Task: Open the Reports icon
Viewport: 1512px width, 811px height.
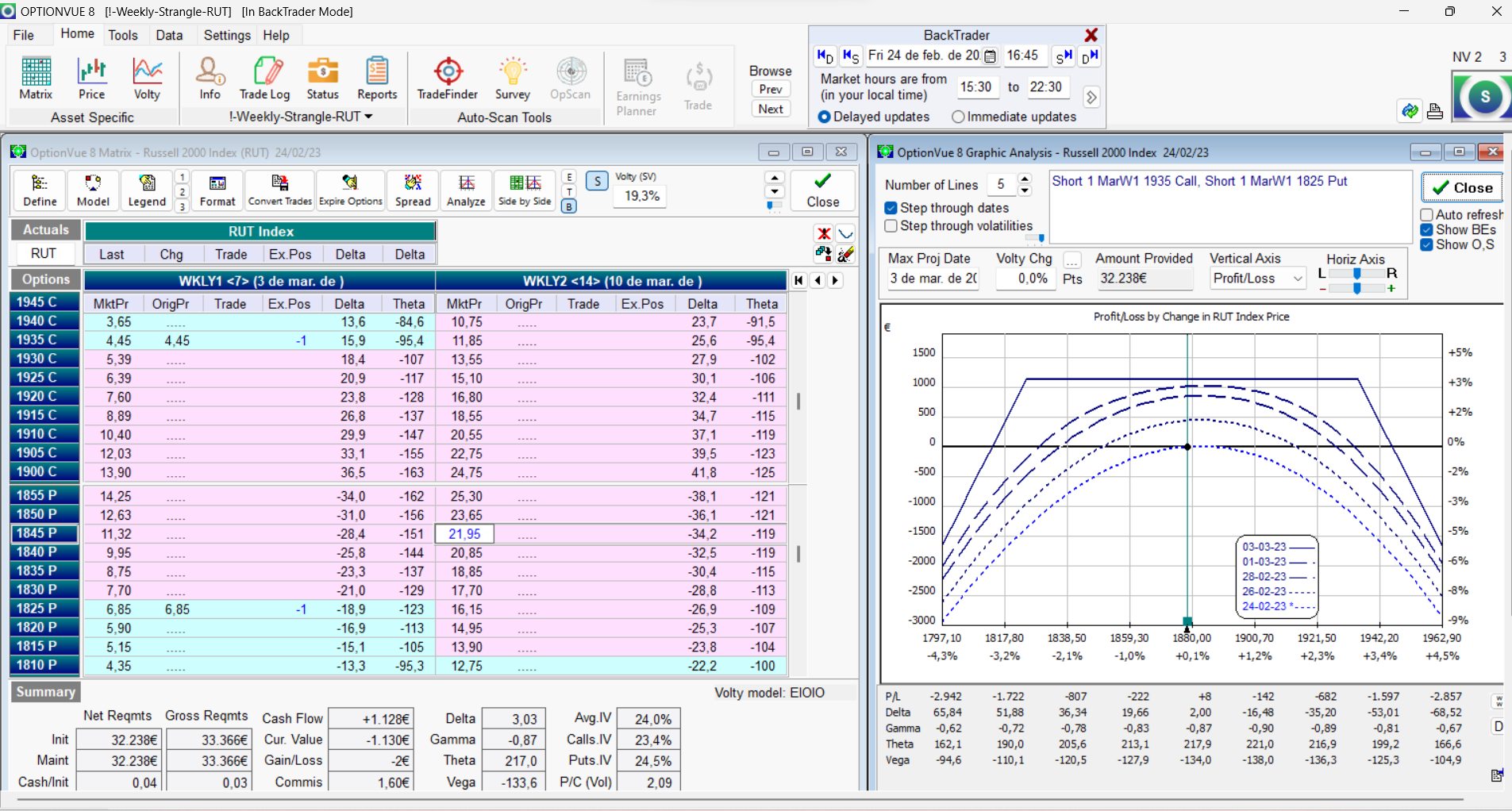Action: pos(377,79)
